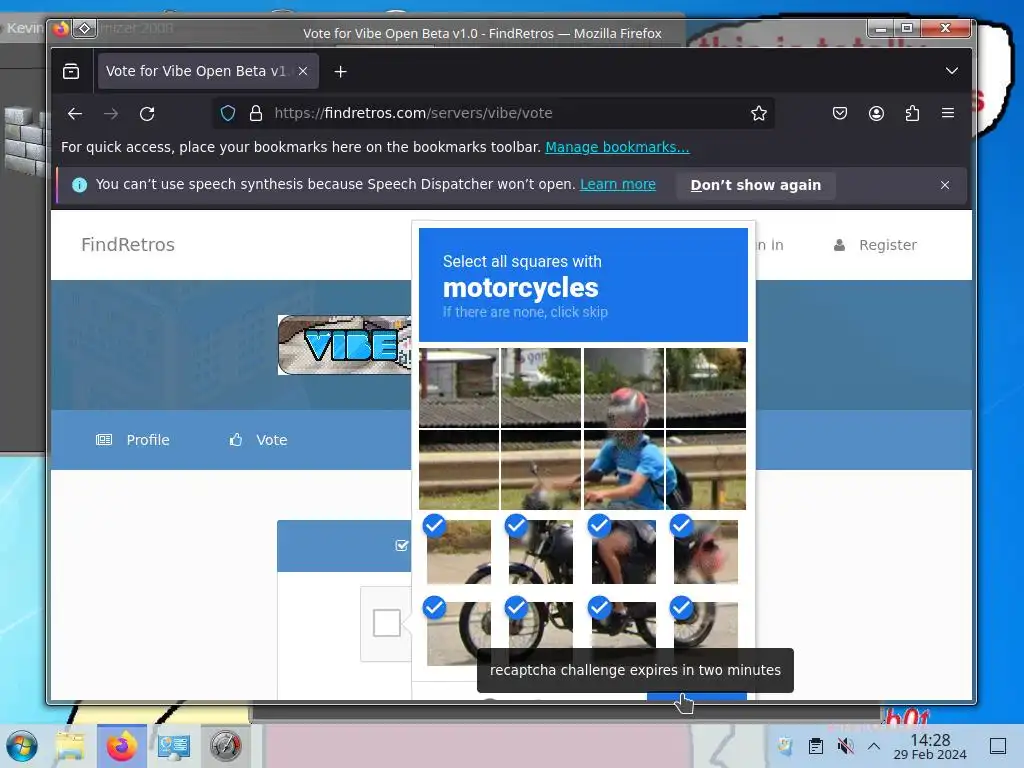Click the muted speaker tray icon
The image size is (1024, 768).
click(846, 746)
